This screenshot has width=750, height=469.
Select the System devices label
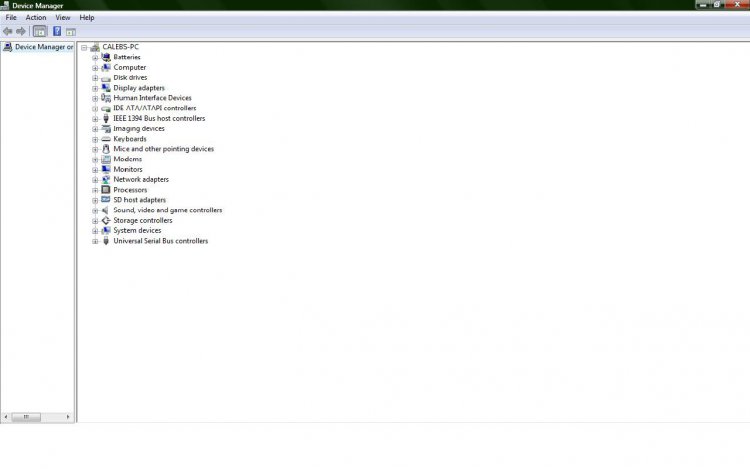(137, 230)
